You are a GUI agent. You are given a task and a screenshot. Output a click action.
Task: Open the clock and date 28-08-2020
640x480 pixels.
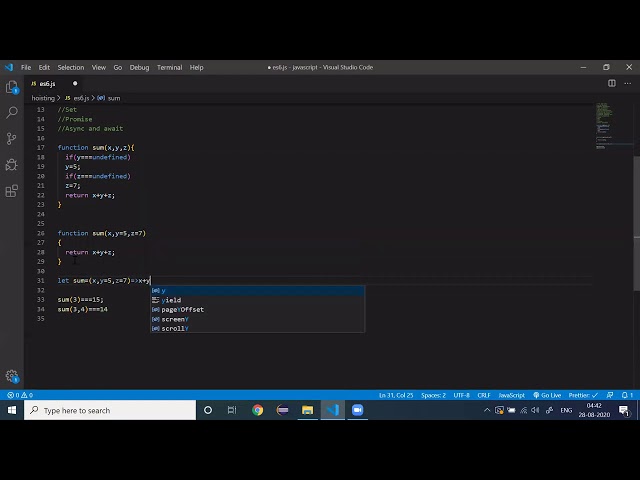click(594, 410)
